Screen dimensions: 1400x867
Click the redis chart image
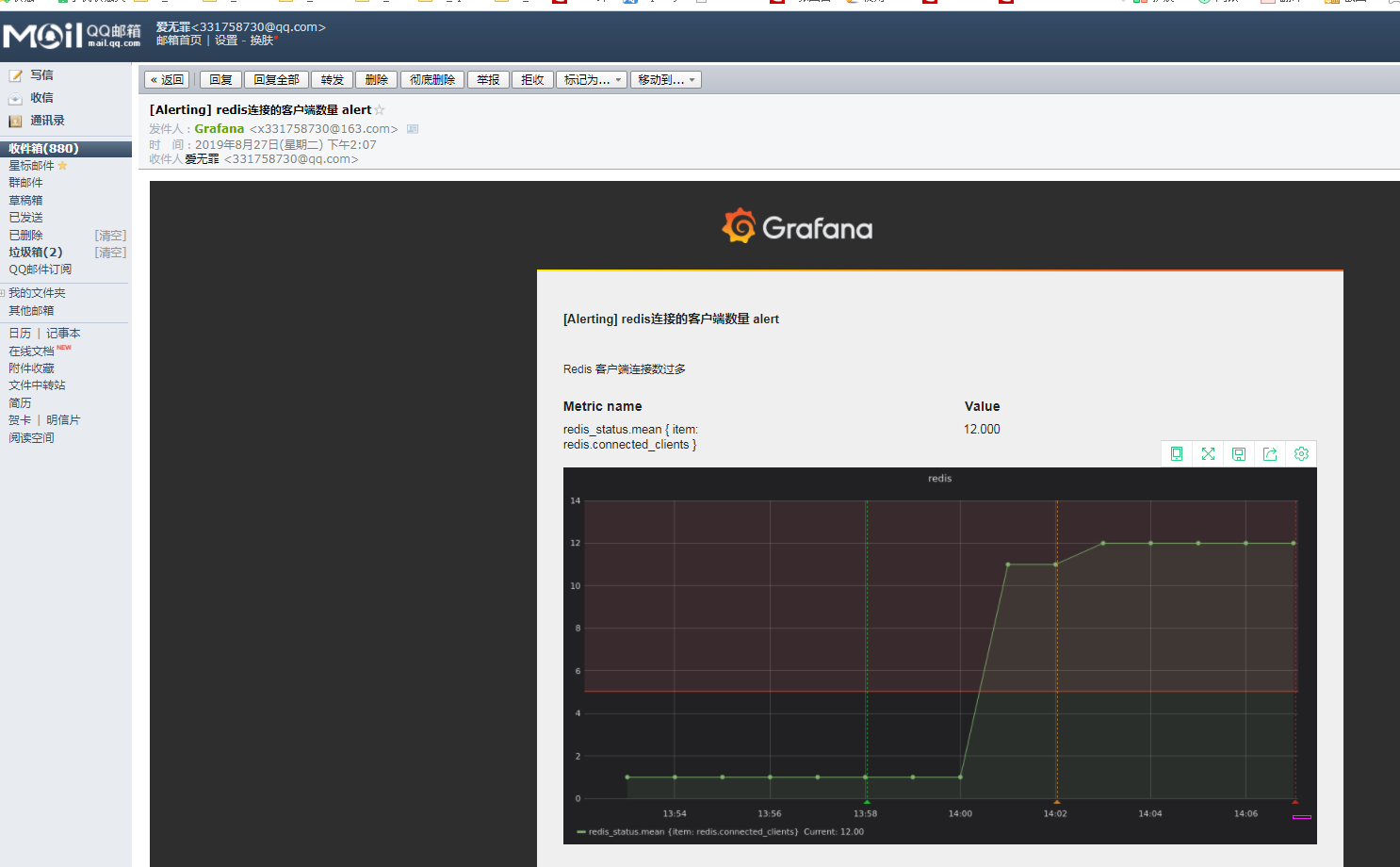pyautogui.click(x=939, y=656)
